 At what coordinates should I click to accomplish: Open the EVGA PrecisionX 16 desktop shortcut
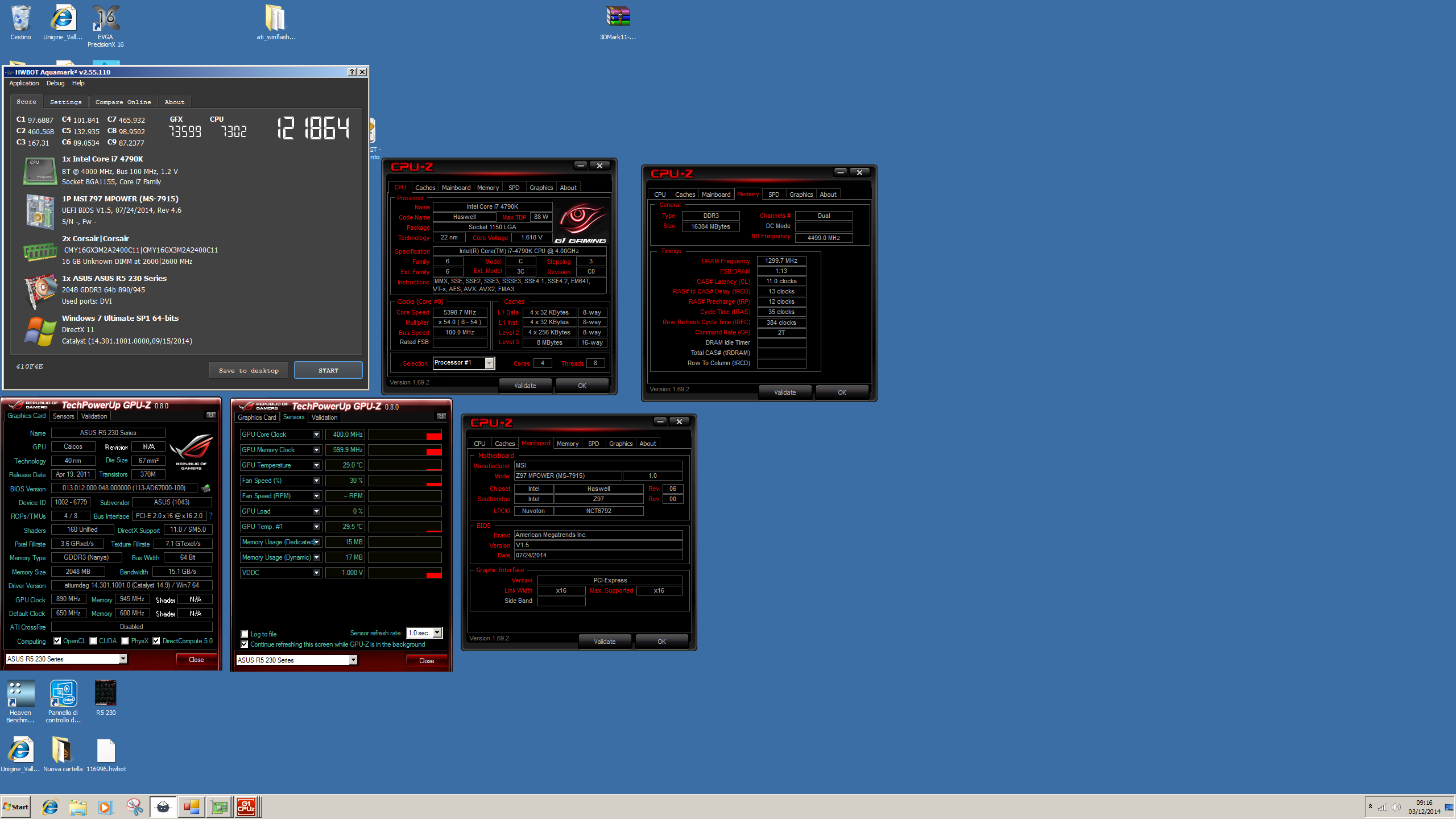(105, 26)
